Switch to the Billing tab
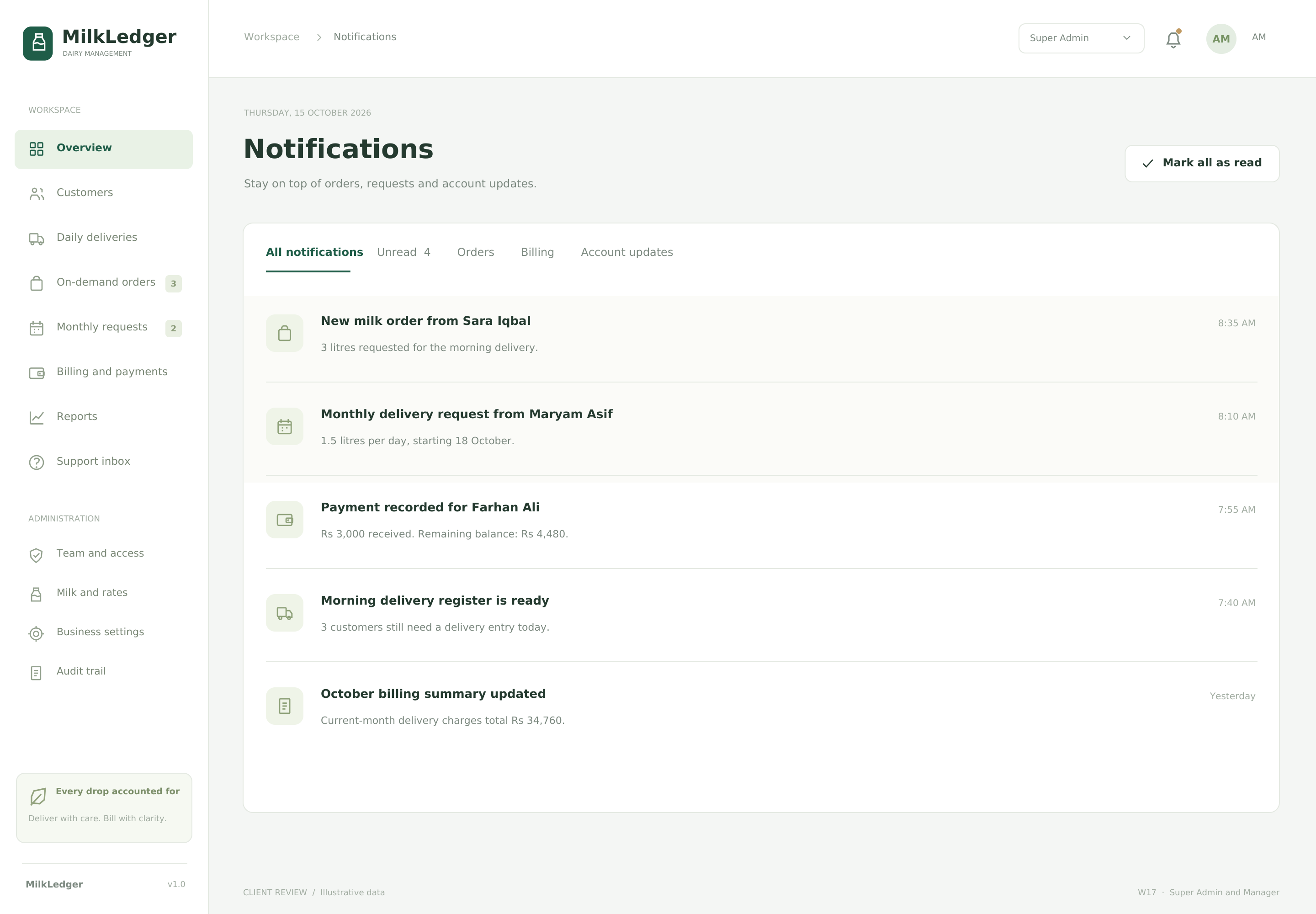Viewport: 1316px width, 914px height. pos(537,253)
